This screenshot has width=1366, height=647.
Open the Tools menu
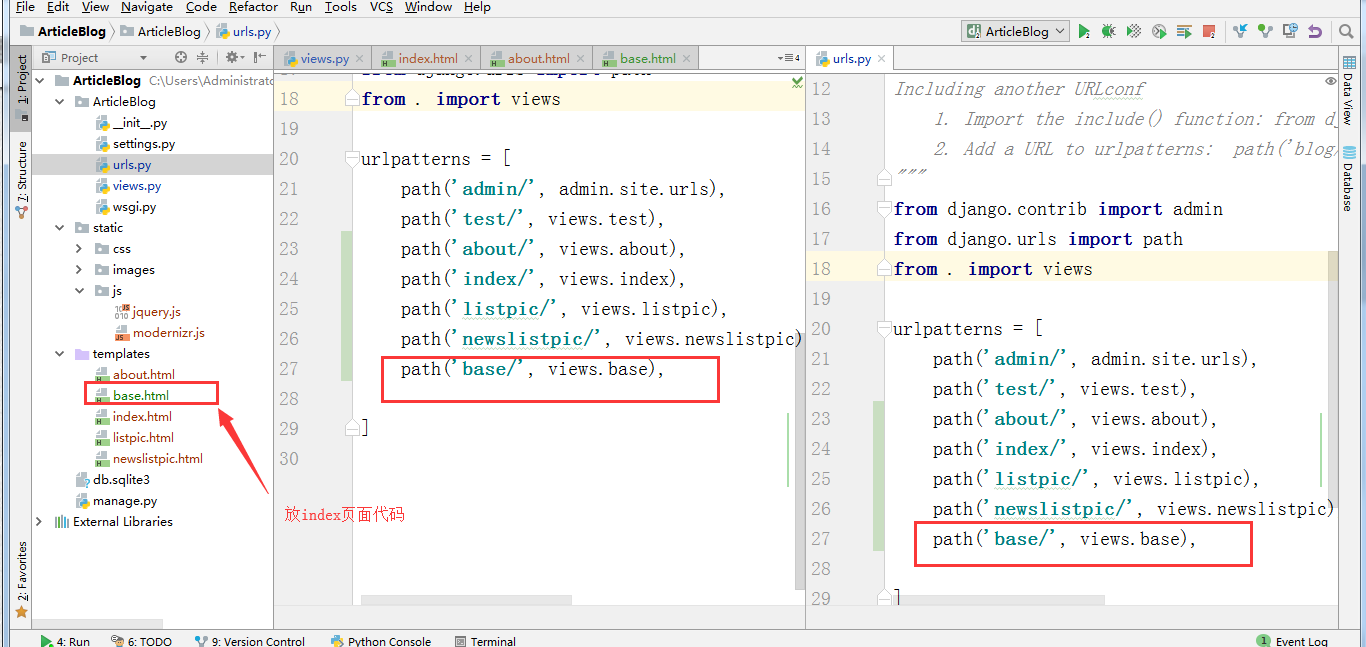340,7
